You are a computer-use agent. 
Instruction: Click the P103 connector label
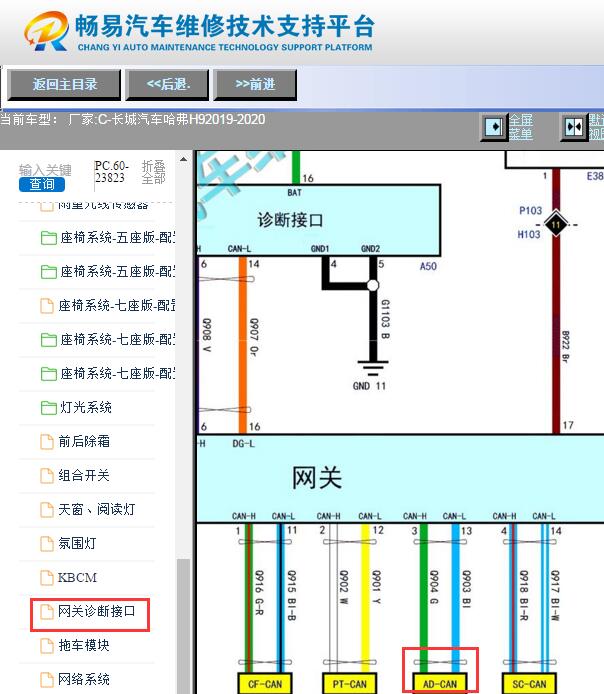tap(530, 211)
